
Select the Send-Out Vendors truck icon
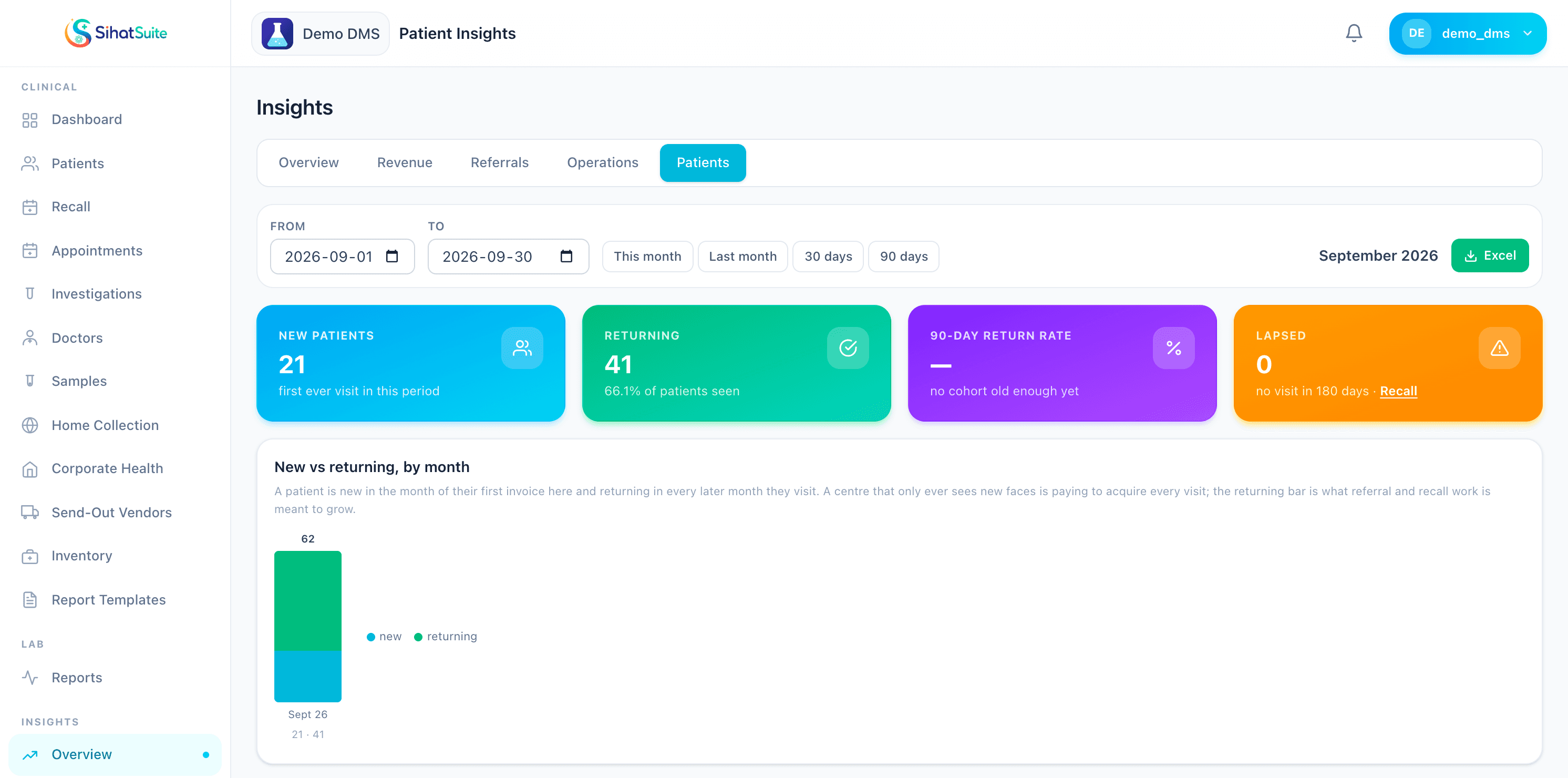tap(30, 513)
